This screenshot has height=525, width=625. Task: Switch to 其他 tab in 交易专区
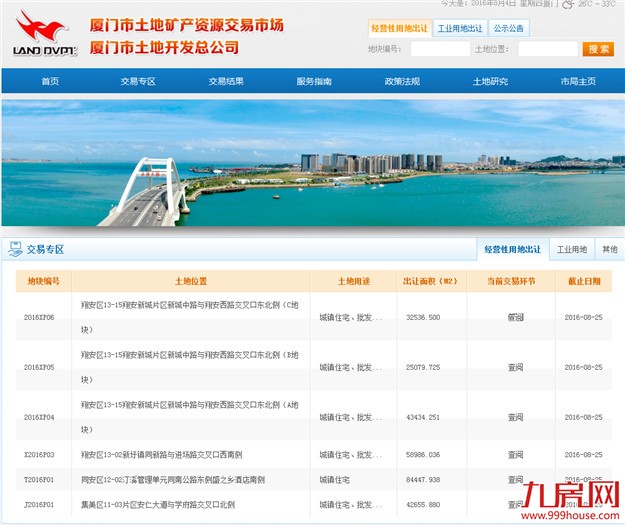(610, 250)
